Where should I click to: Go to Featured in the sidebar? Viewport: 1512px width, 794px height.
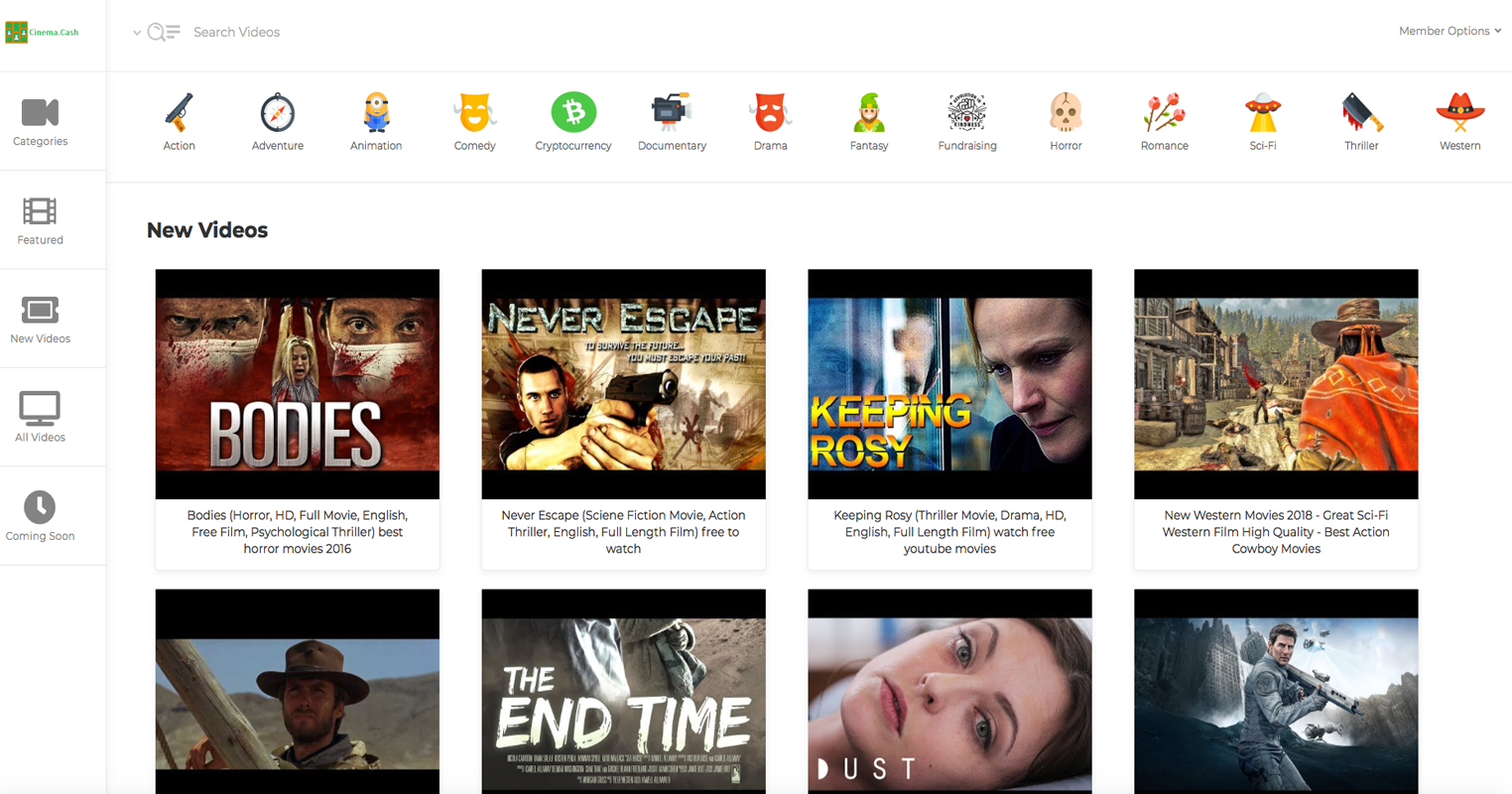(40, 220)
